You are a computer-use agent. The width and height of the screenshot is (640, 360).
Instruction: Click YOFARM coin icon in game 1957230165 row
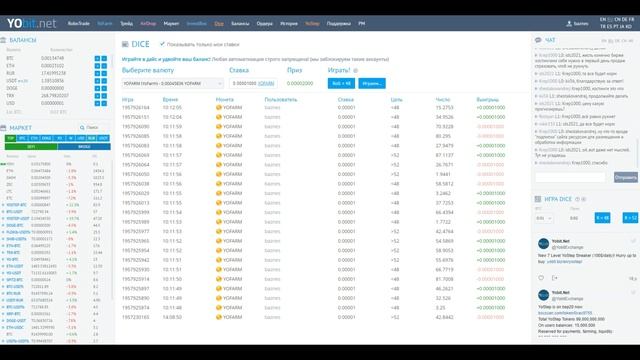click(x=219, y=317)
